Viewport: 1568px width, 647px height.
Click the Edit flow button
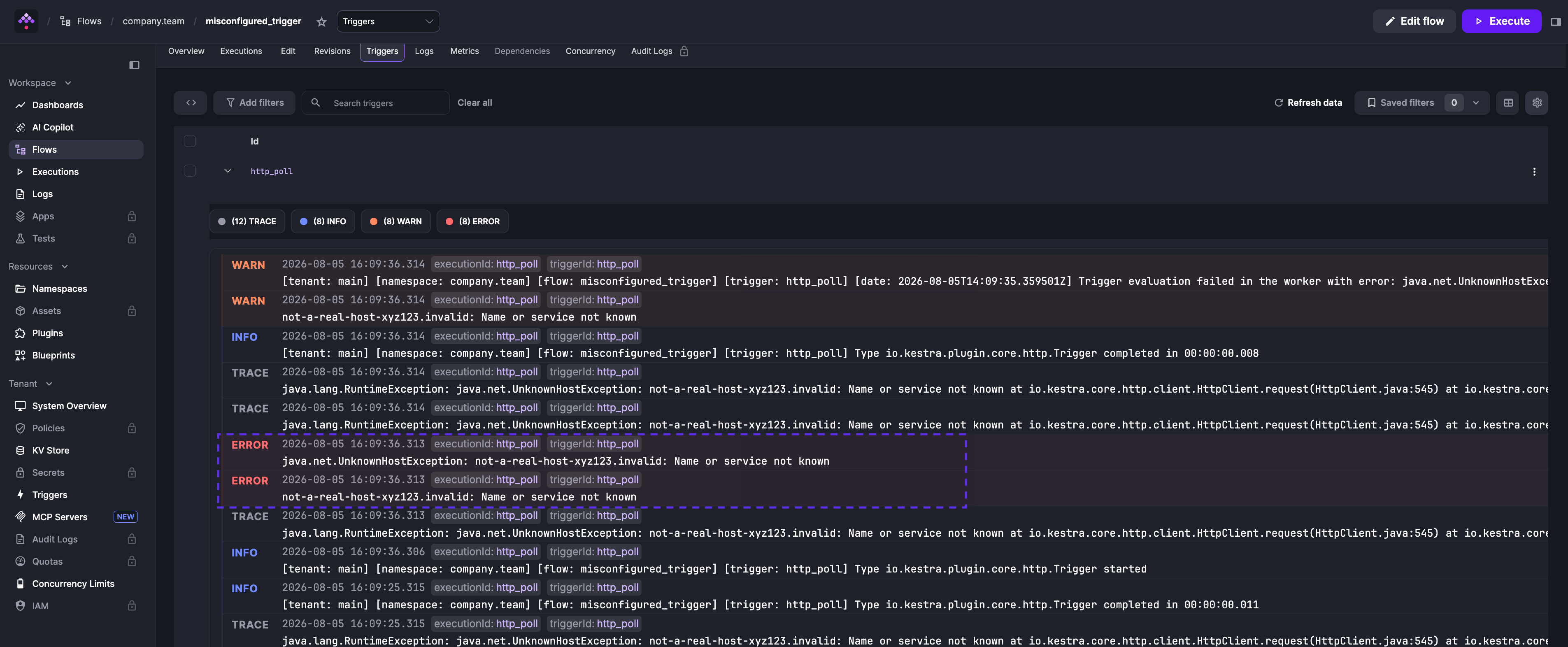(1414, 21)
